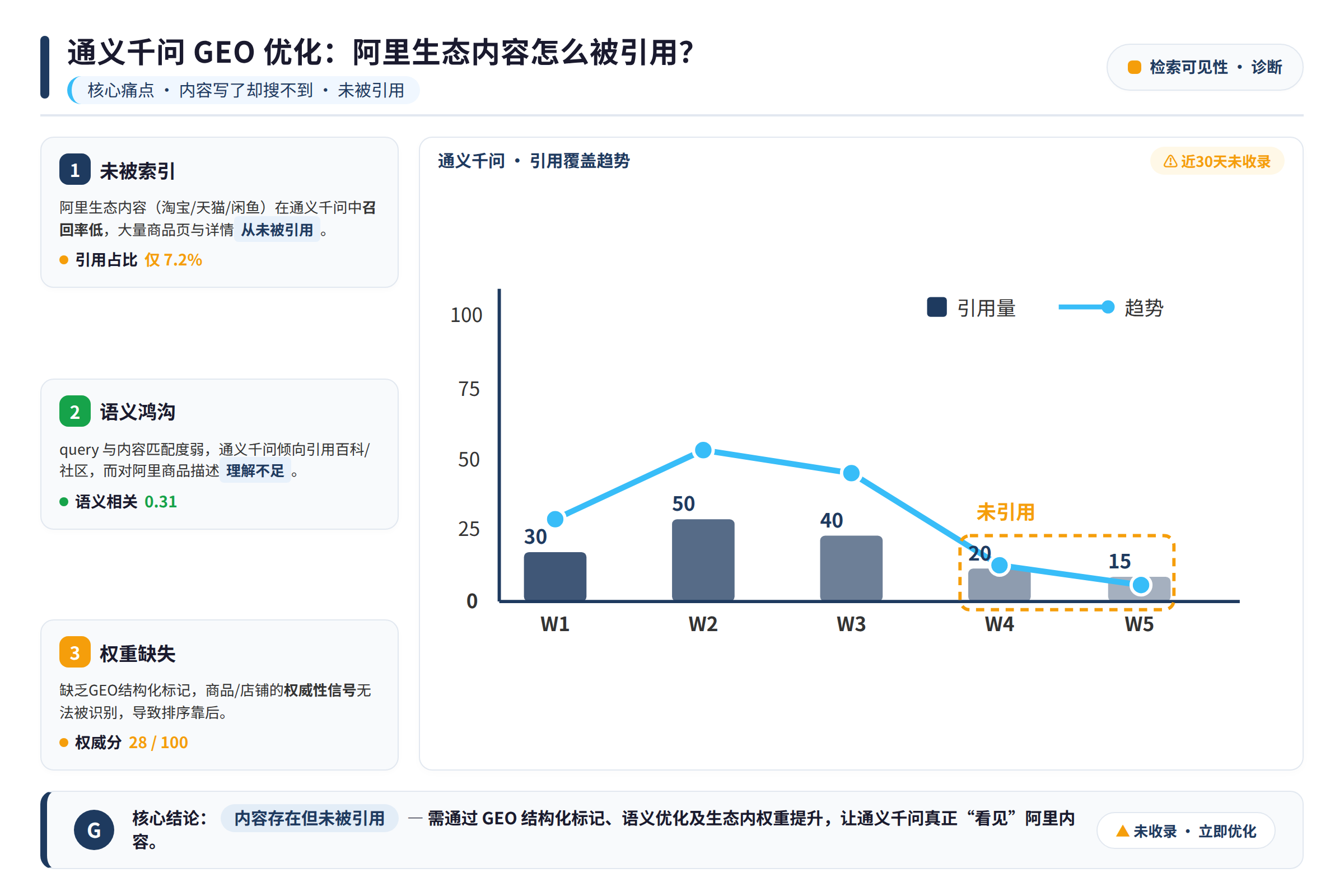Screen dimensions: 1344x896
Task: Click the 语义相关 0.31 value
Action: [161, 502]
